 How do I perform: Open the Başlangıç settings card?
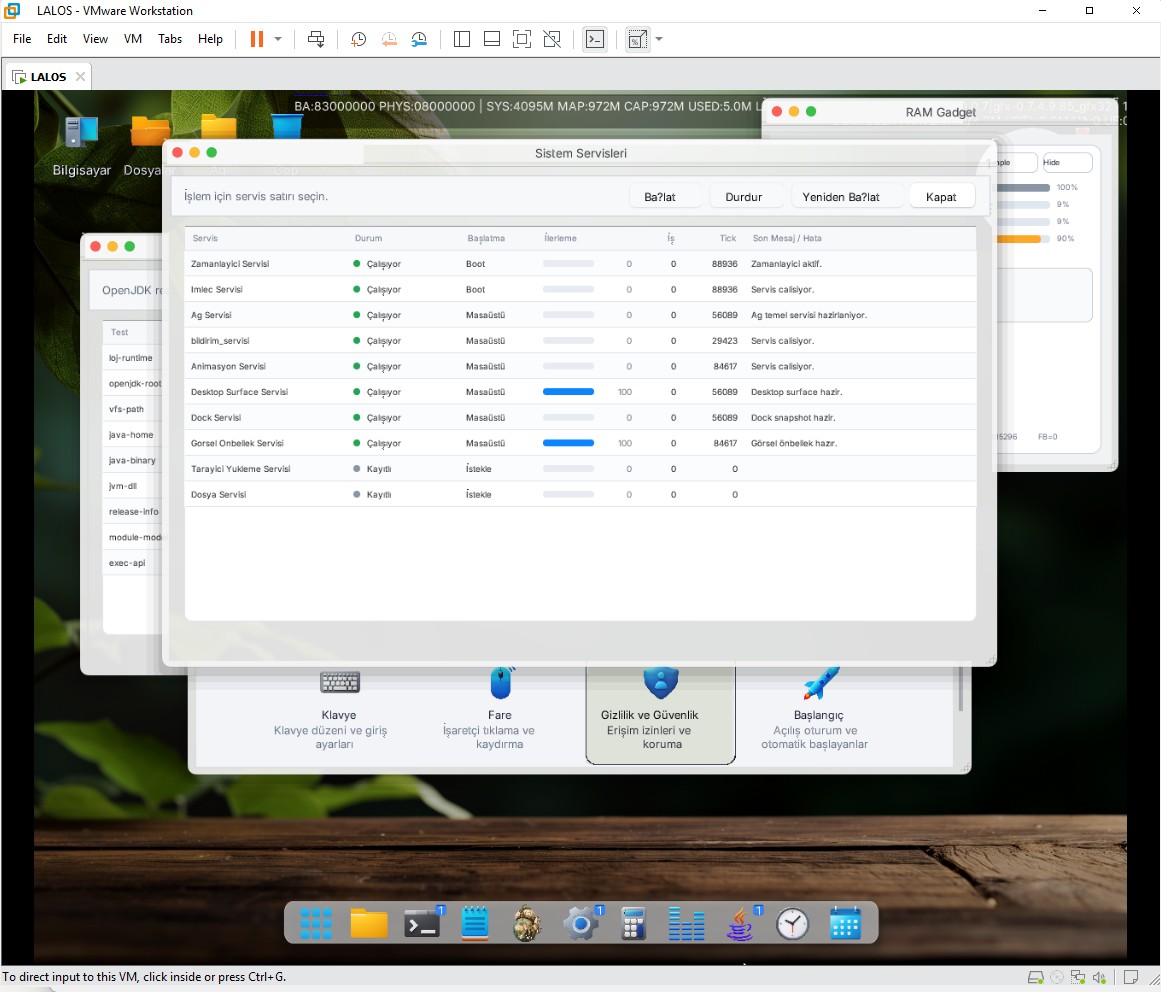(x=817, y=708)
